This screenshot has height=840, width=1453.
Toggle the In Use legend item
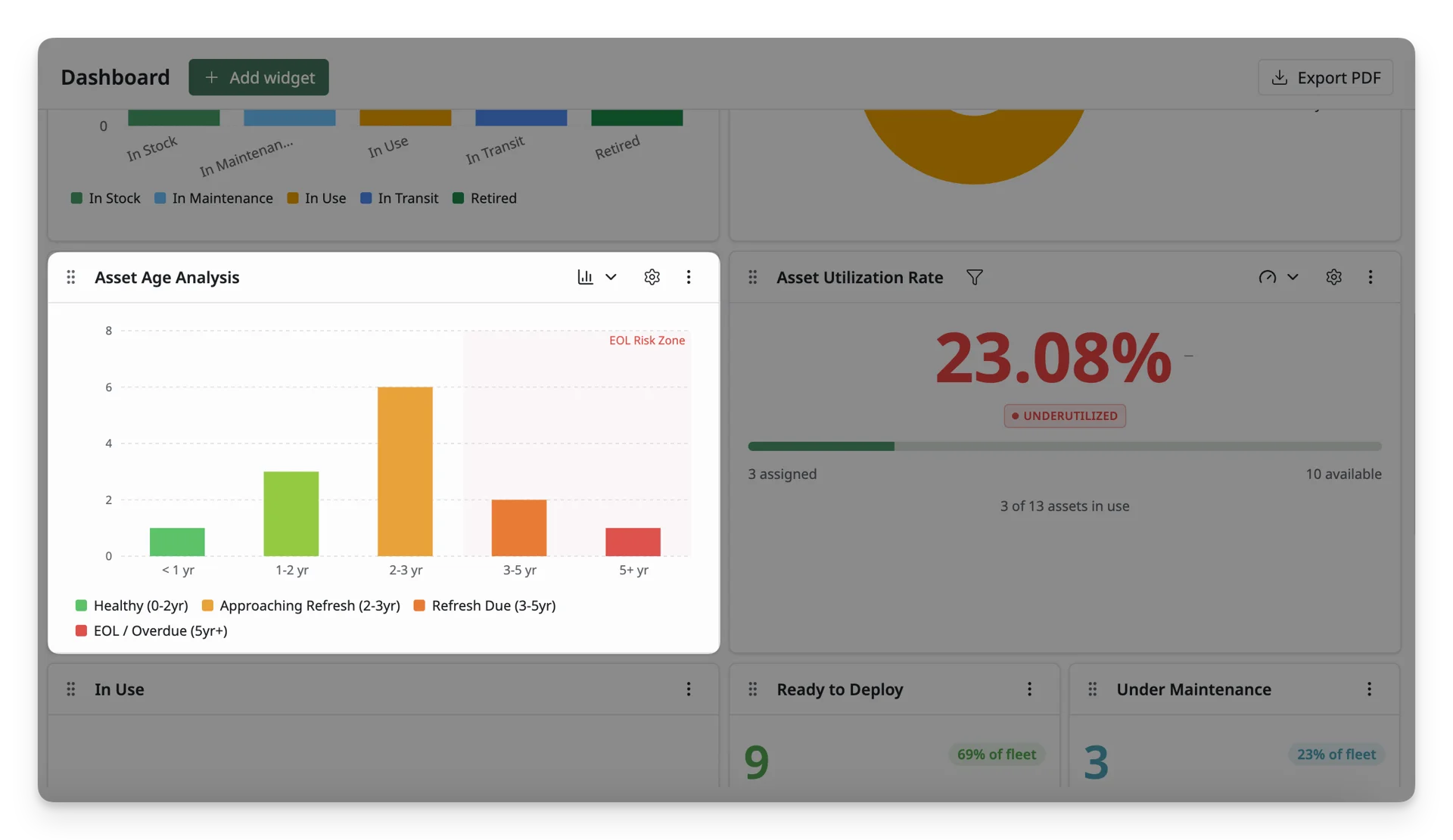coord(316,198)
